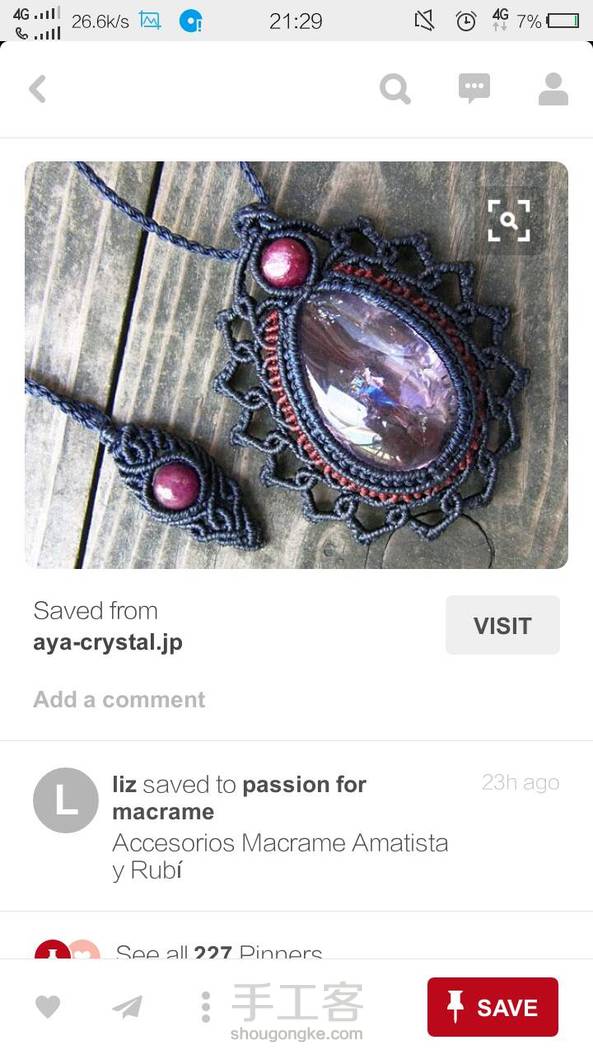Open the liz username link
This screenshot has width=593, height=1054.
[124, 784]
